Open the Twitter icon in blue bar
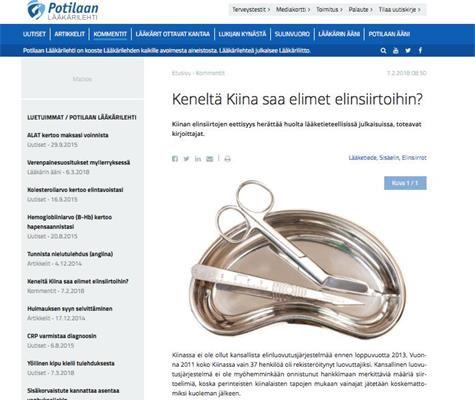Image resolution: width=475 pixels, height=400 pixels. (408, 51)
